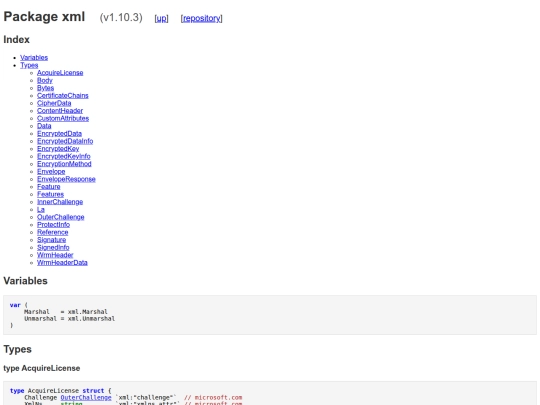Click the Package xml heading
The image size is (540, 405).
[44, 17]
